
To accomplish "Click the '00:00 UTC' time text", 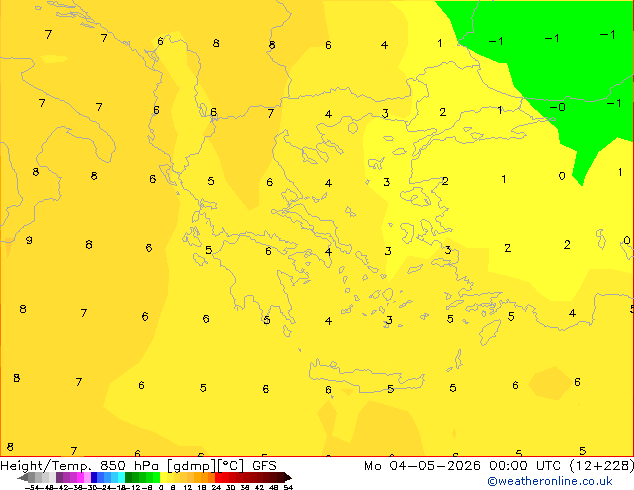I will pyautogui.click(x=524, y=466).
